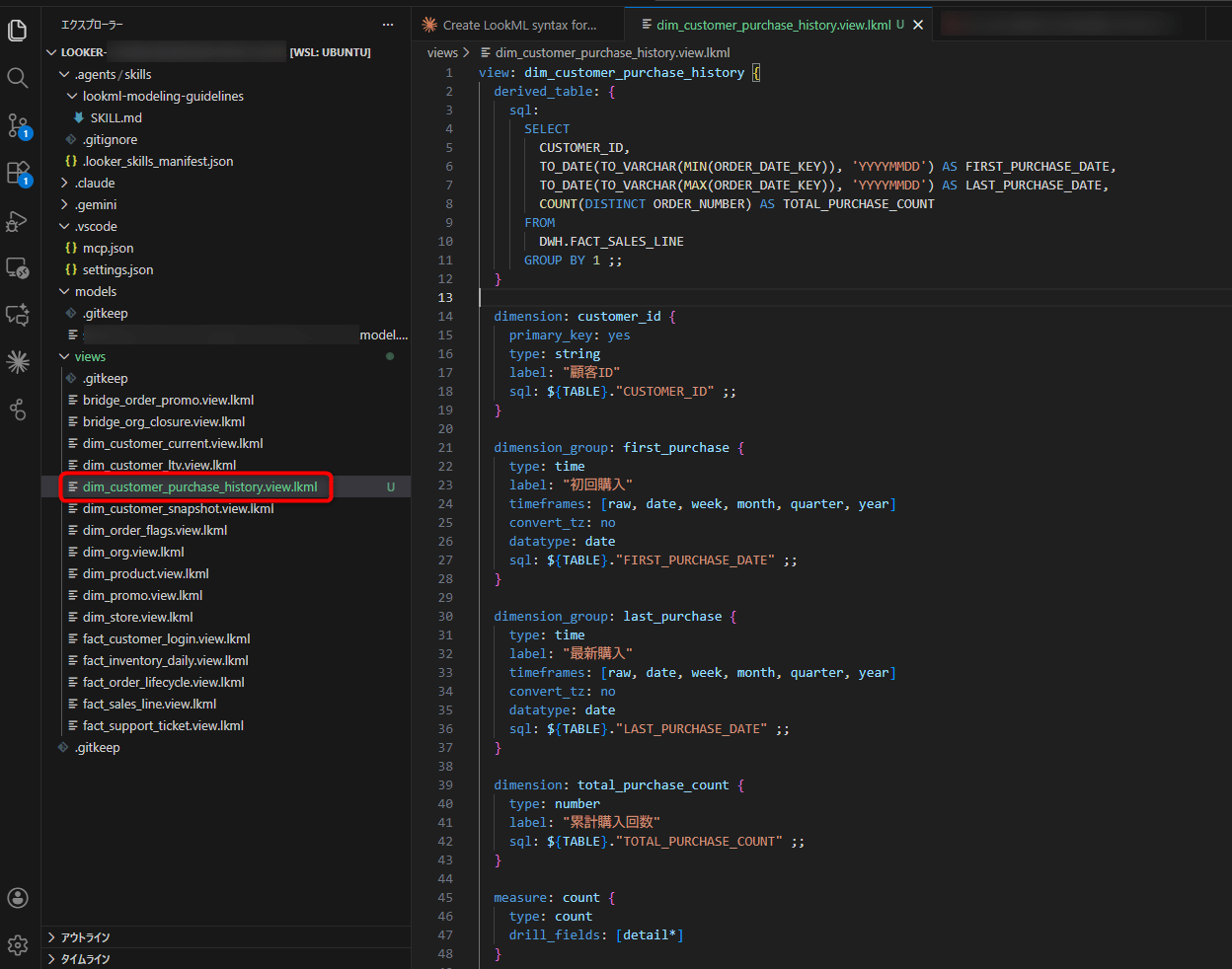Open dim_customer_ltv.view.lkml
Image resolution: width=1232 pixels, height=969 pixels.
click(226, 465)
